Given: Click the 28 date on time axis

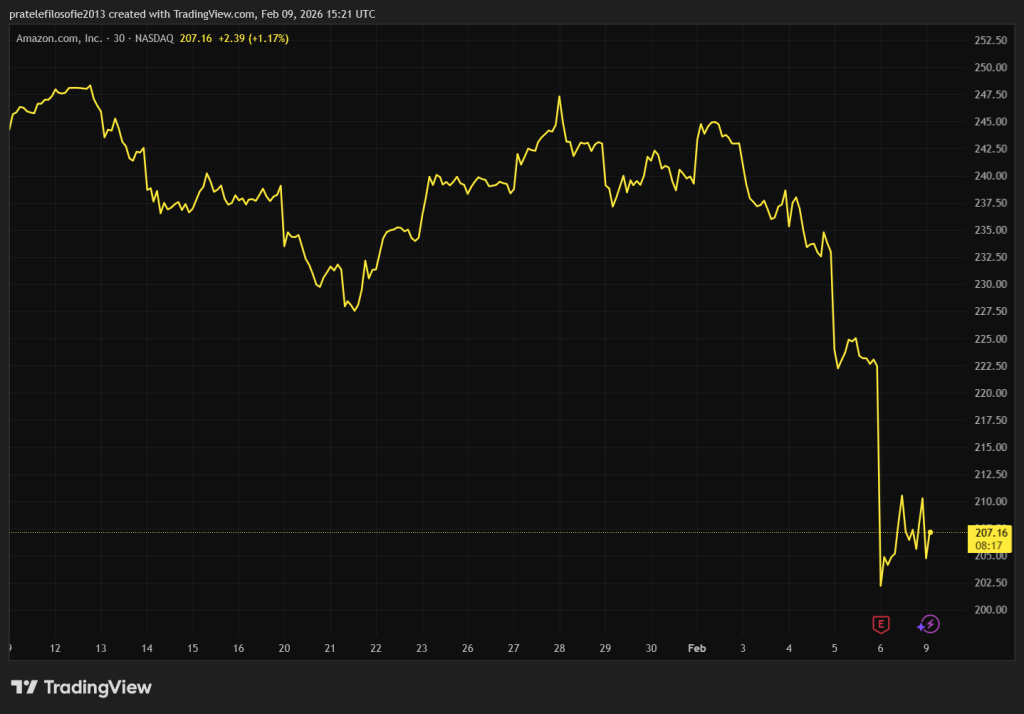Looking at the screenshot, I should pos(559,648).
